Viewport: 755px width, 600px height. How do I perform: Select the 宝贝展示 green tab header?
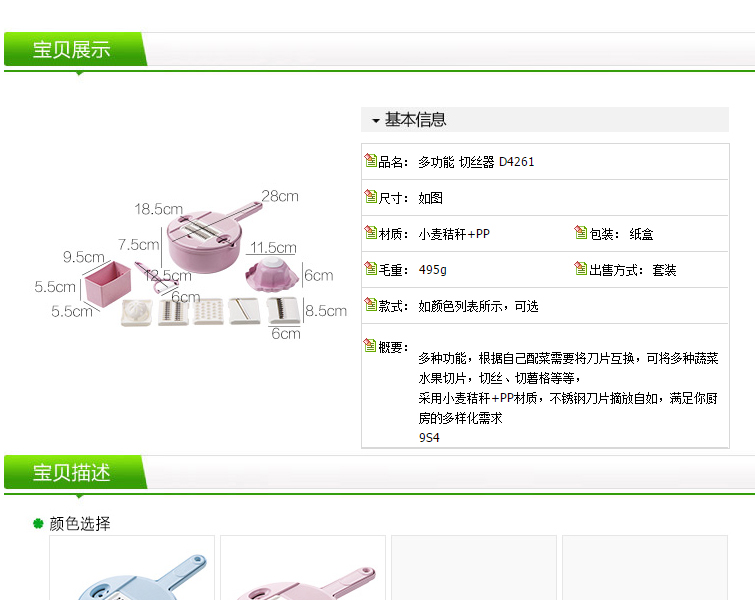(x=75, y=49)
